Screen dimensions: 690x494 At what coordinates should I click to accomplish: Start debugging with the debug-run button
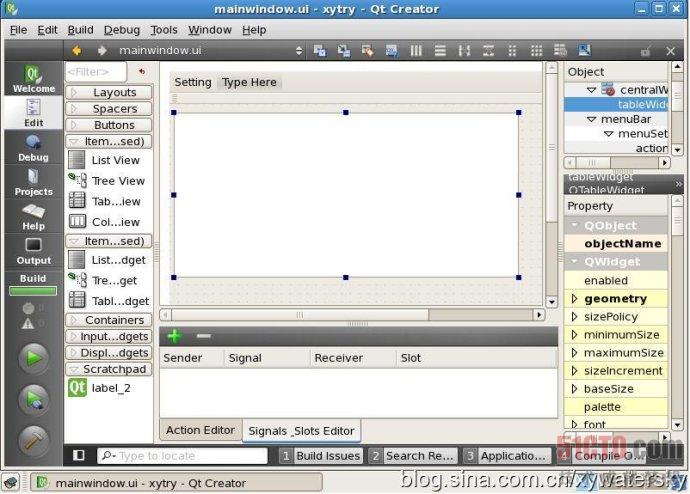click(33, 399)
